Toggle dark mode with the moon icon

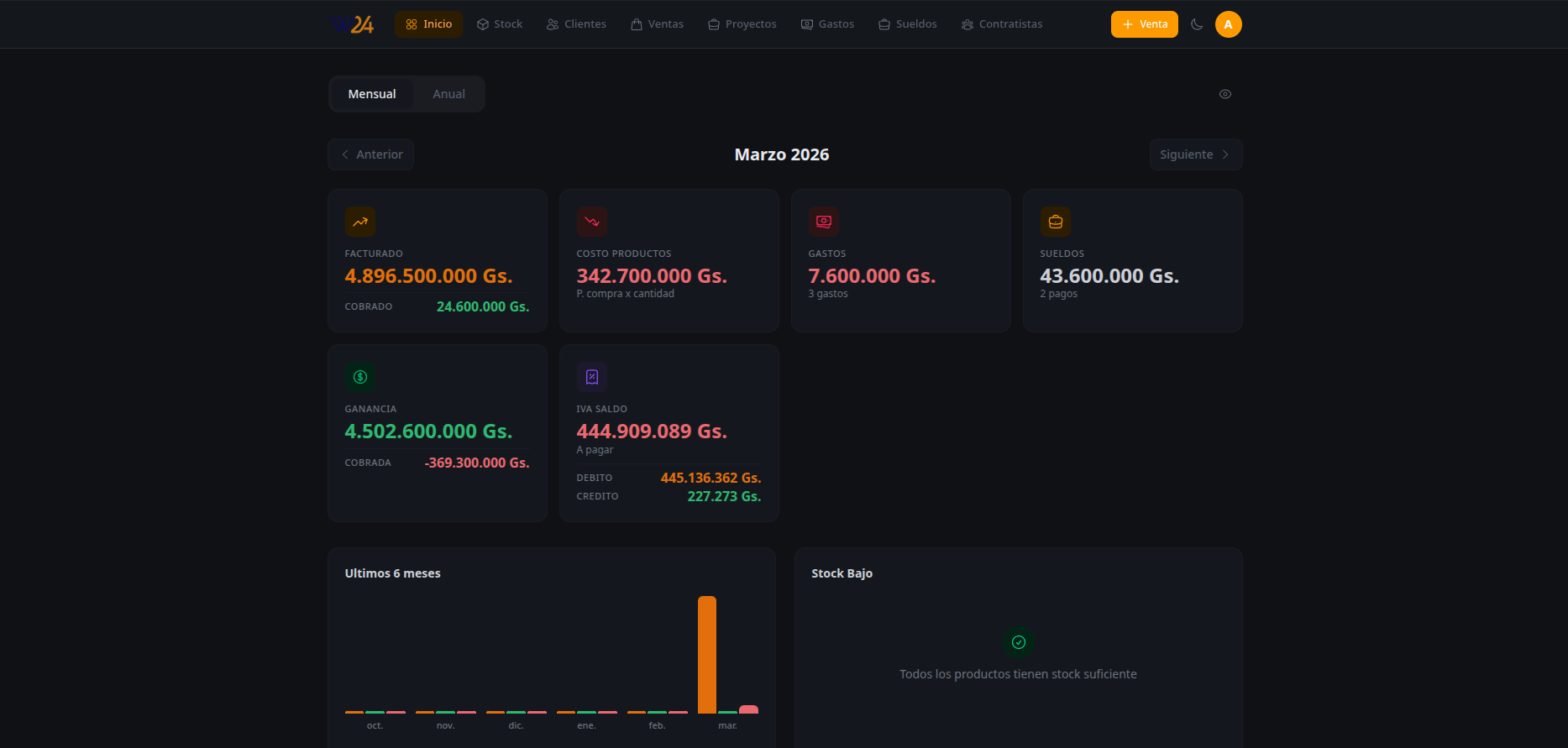[1197, 24]
